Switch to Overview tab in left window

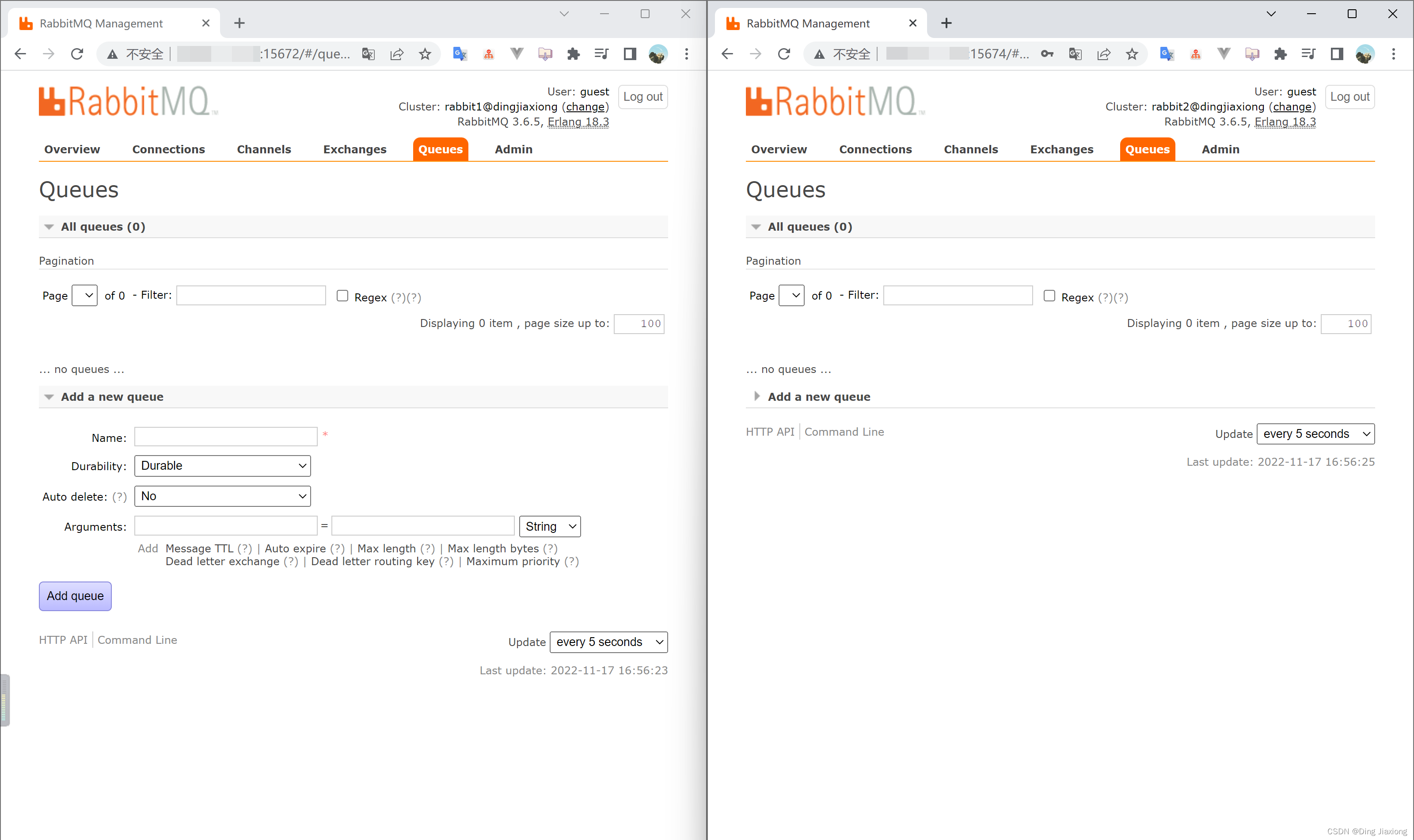click(x=72, y=149)
